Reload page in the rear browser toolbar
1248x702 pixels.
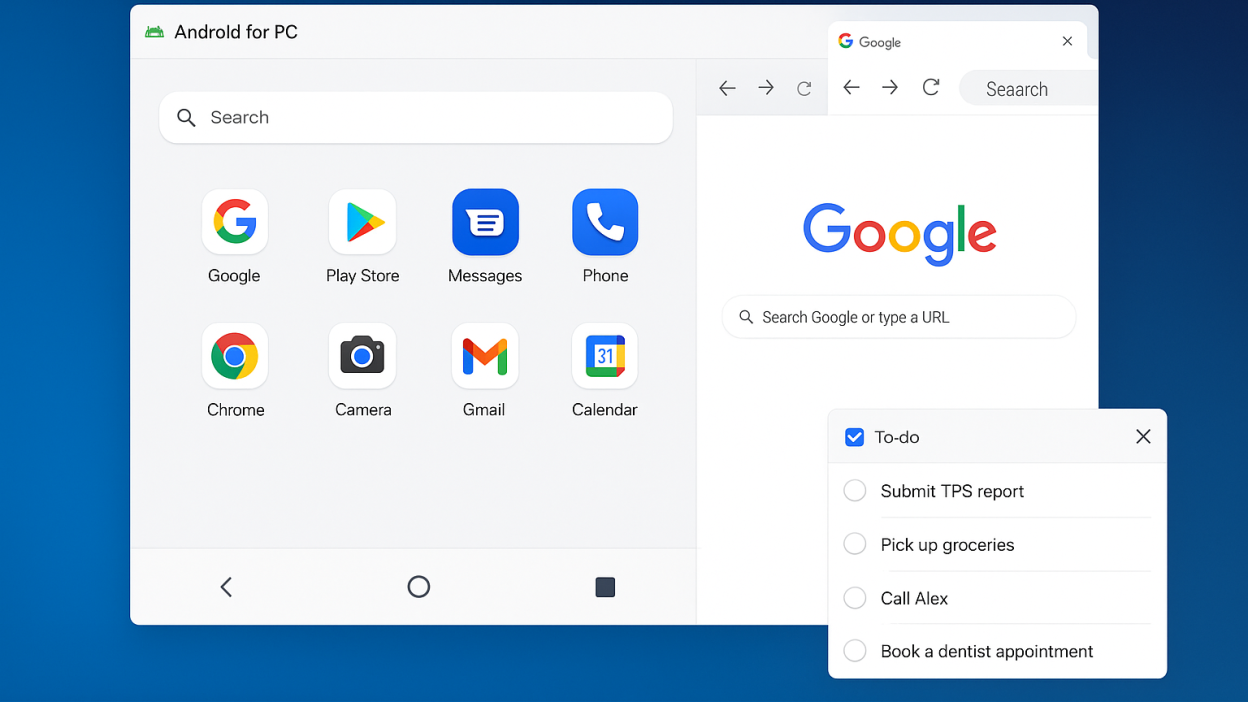804,89
